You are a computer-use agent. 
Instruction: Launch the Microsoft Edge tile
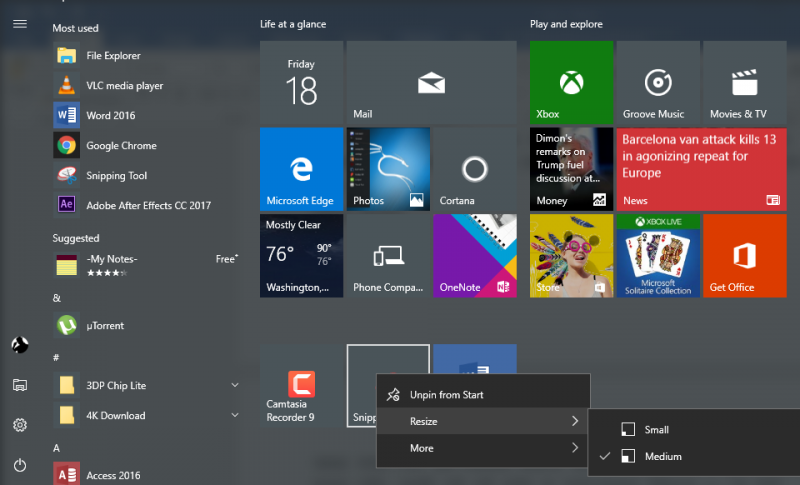(x=301, y=168)
